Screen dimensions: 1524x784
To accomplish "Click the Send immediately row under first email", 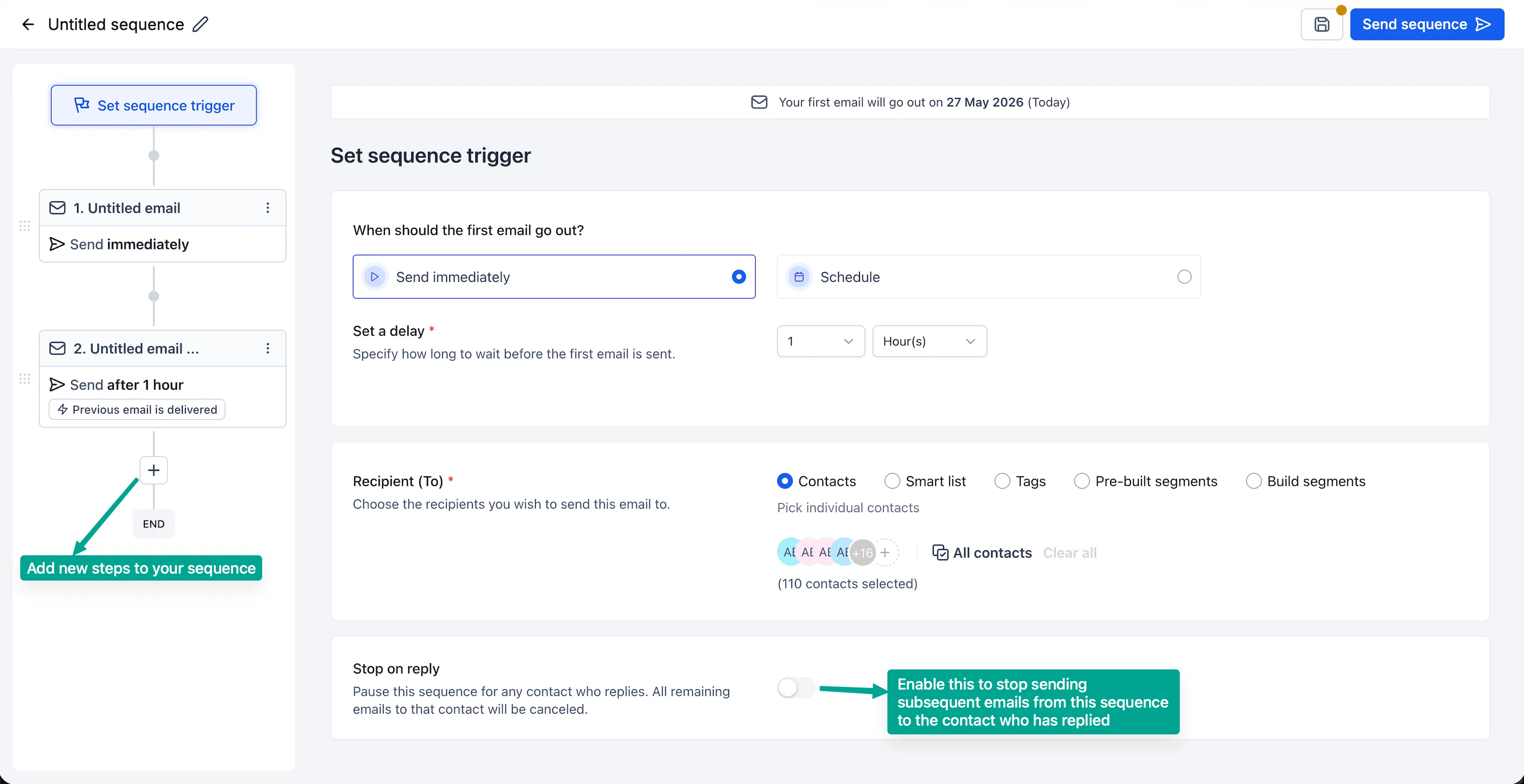I will (163, 244).
